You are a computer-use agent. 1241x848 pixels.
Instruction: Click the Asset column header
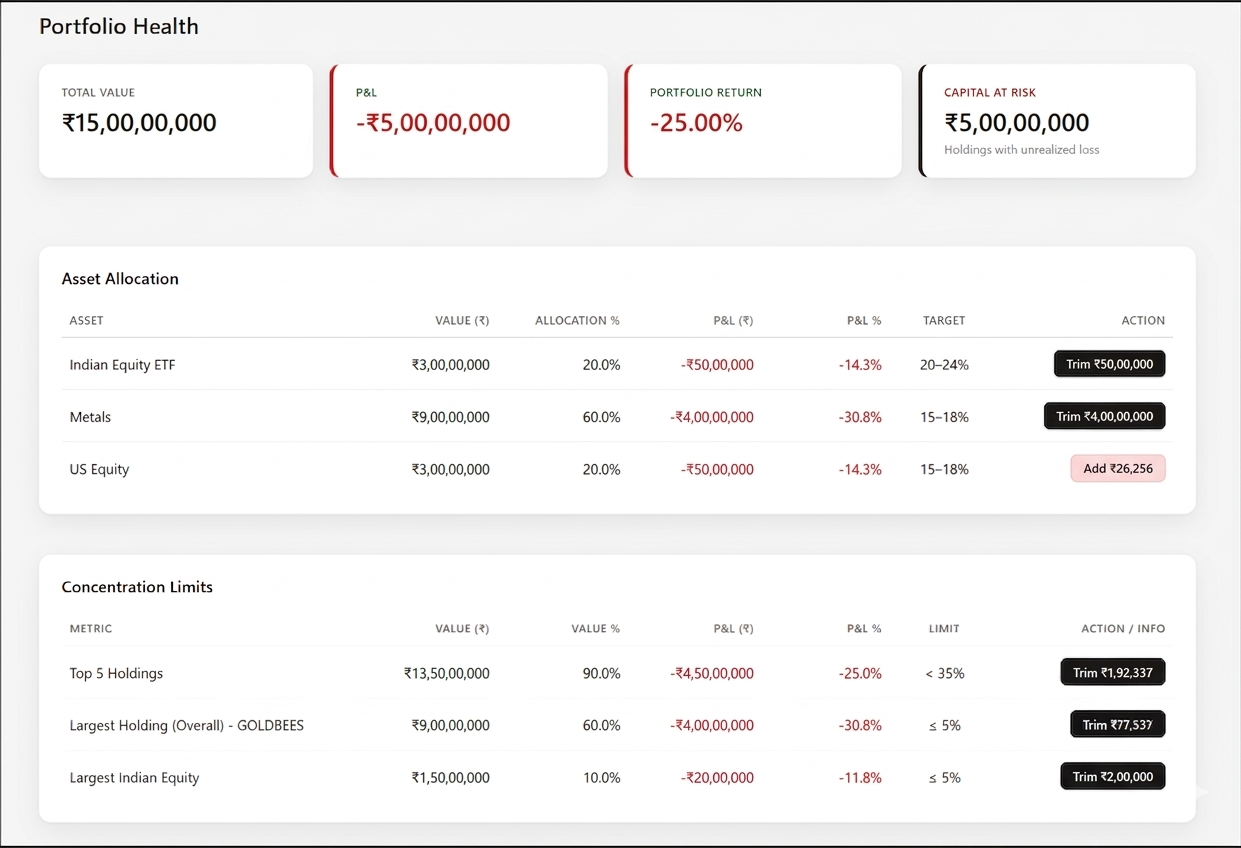coord(86,321)
